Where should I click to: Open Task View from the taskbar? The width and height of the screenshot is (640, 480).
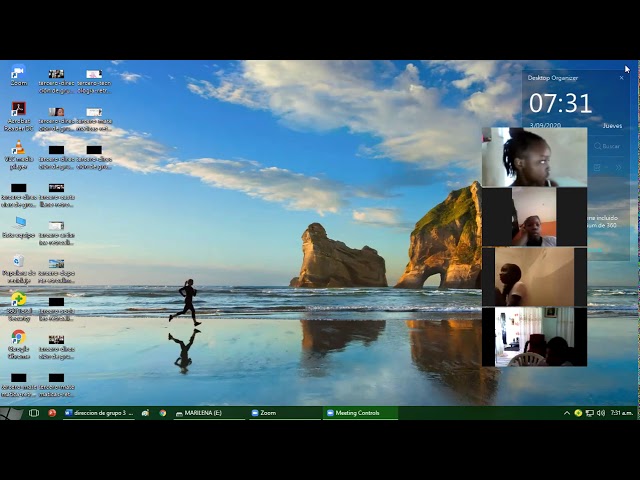34,413
